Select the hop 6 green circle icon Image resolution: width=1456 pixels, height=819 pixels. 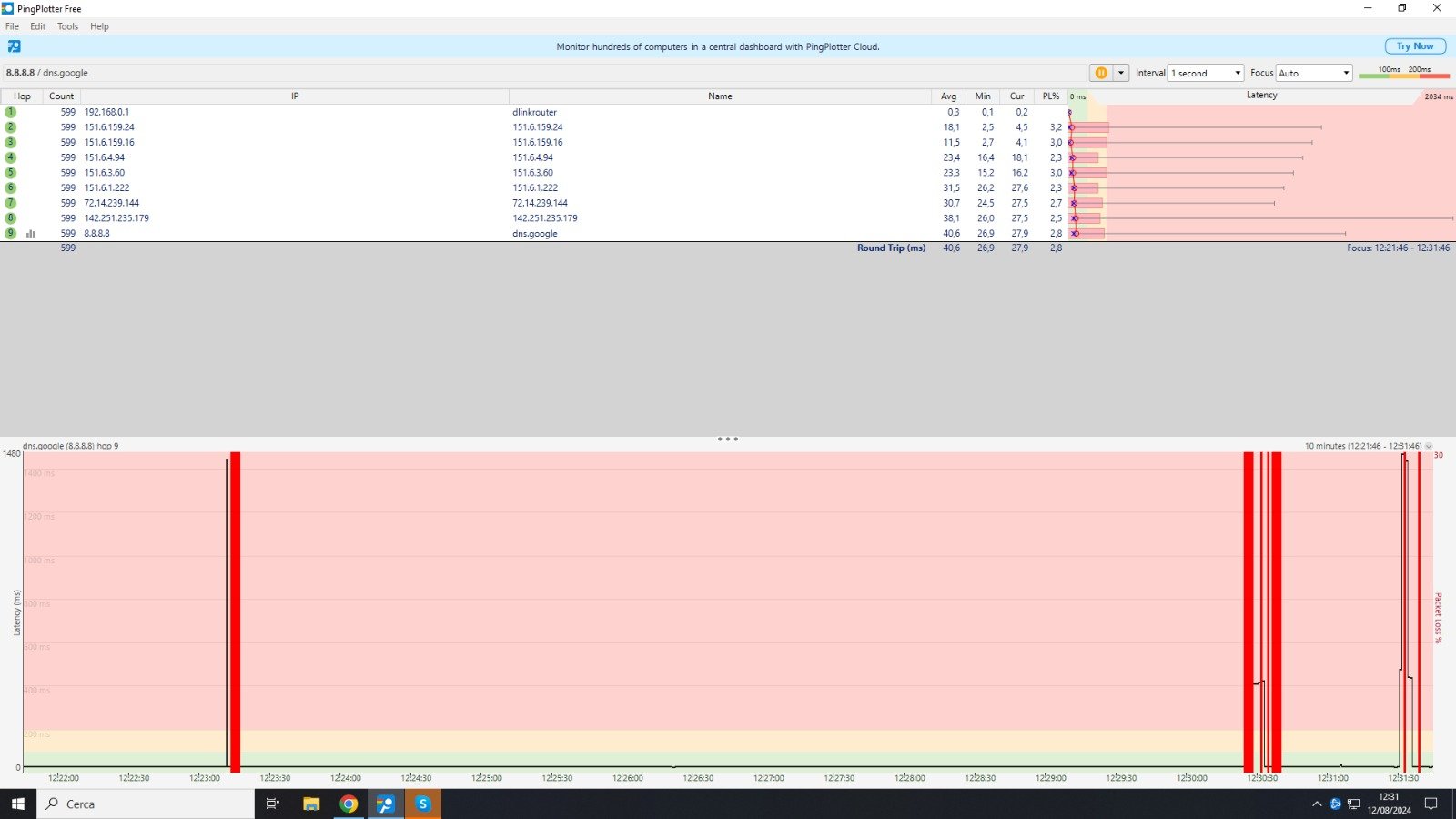tap(11, 187)
